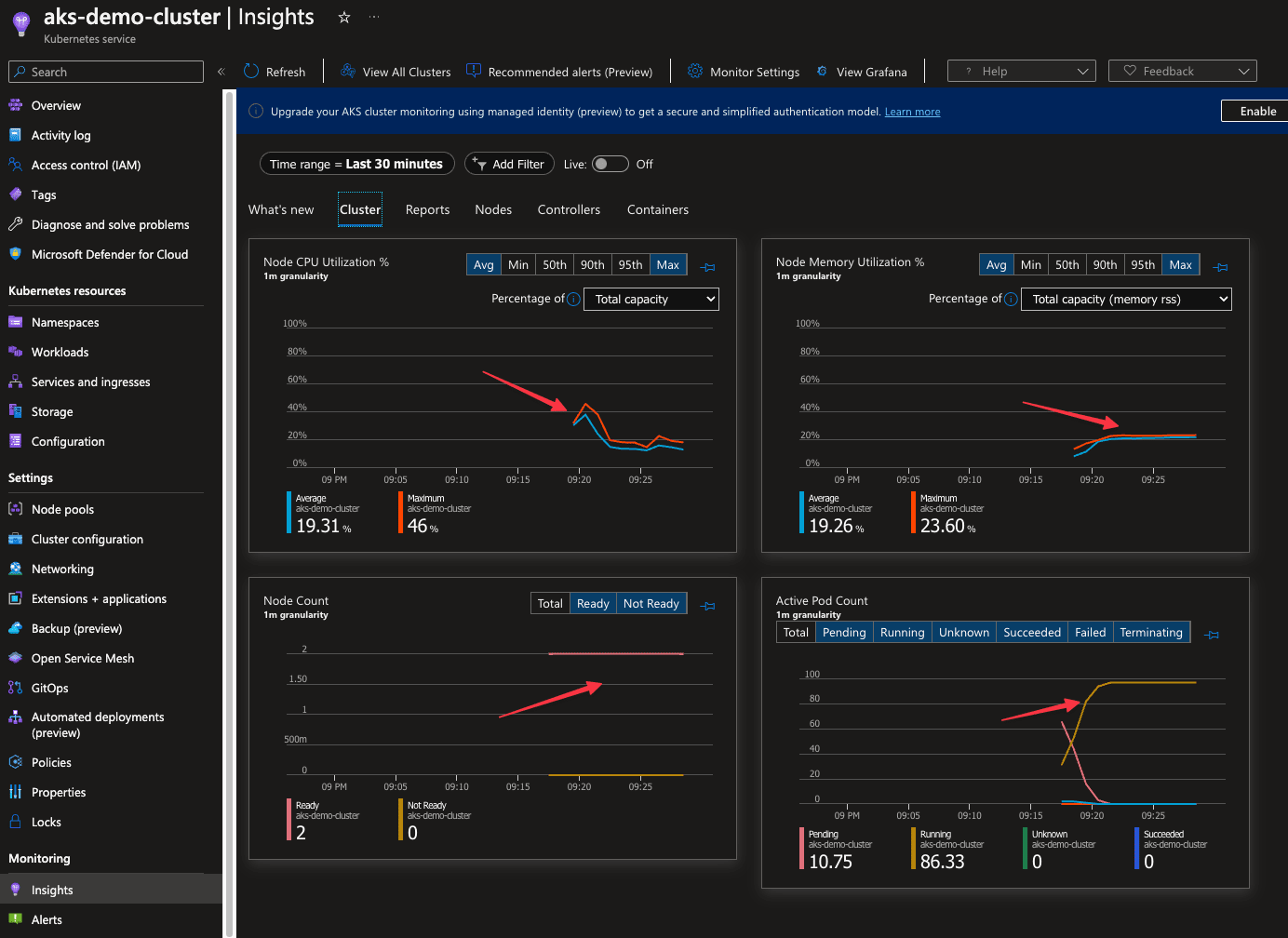Open the ellipsis menu beside the star
This screenshot has height=938, width=1288.
374,16
